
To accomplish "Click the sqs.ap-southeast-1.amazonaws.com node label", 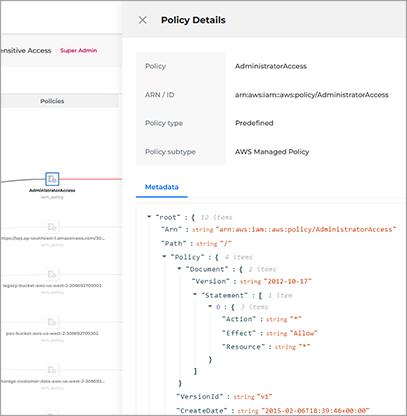I will [52, 238].
